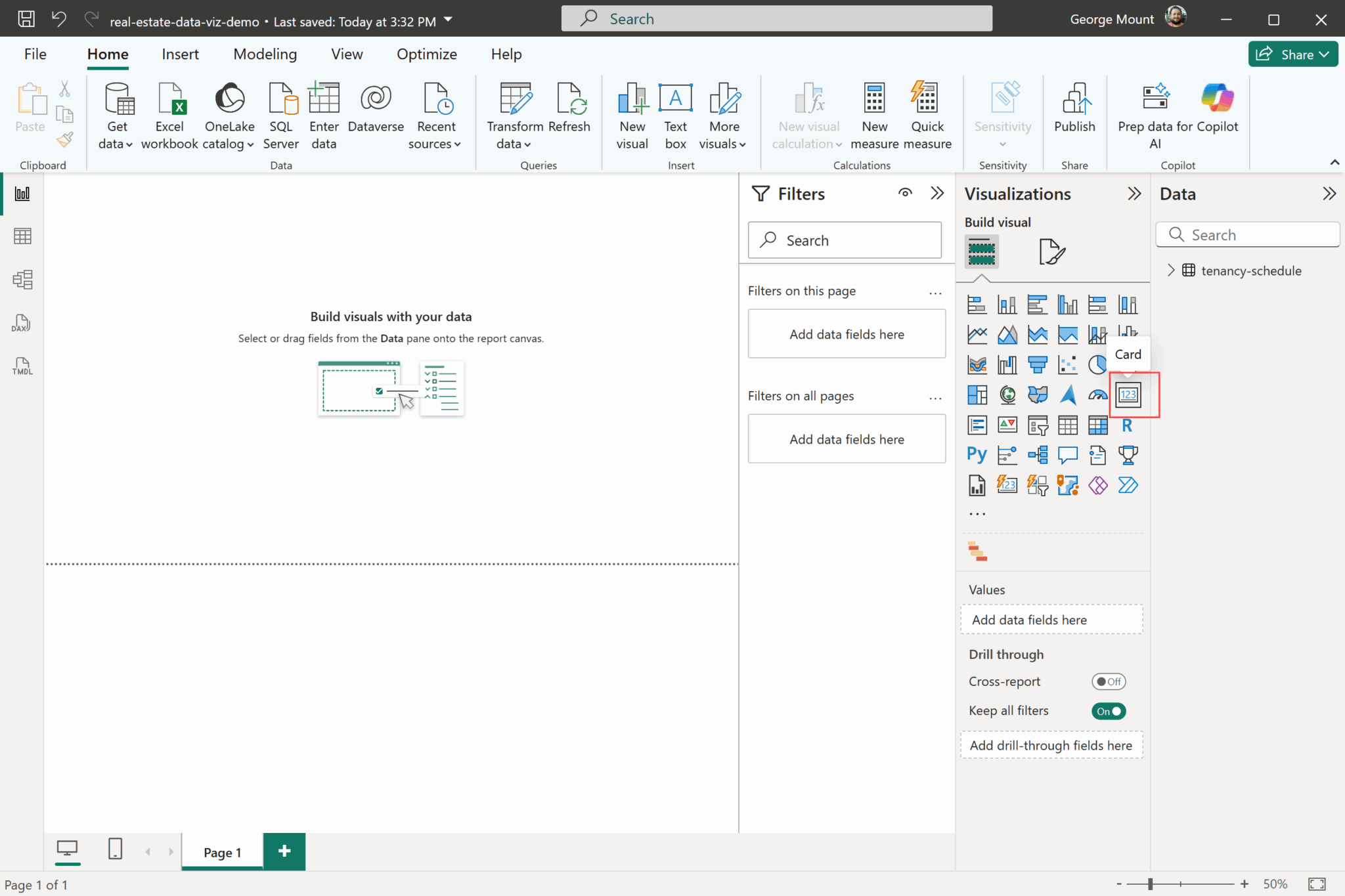Expand the tenancy-schedule table
The image size is (1345, 896).
click(x=1170, y=270)
